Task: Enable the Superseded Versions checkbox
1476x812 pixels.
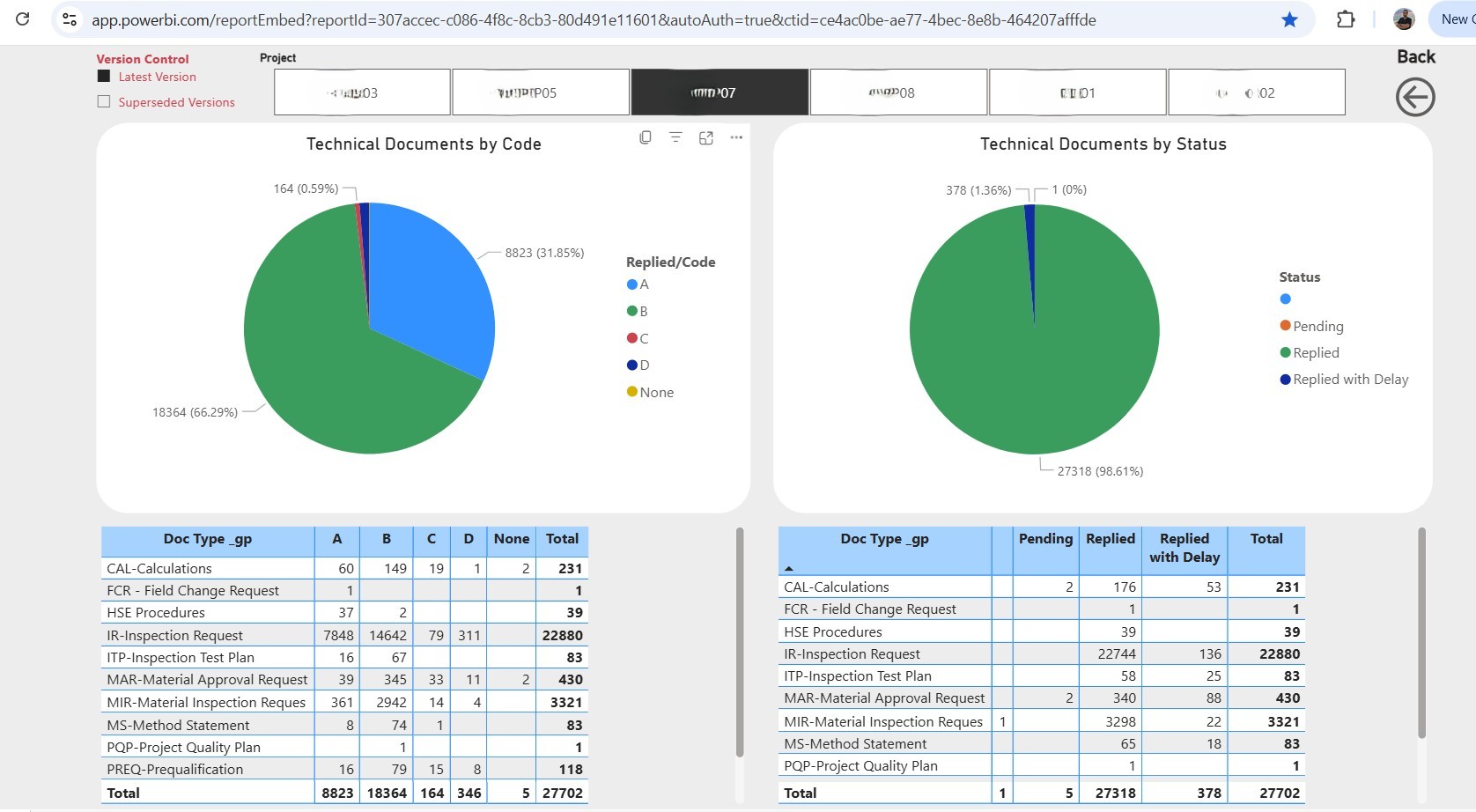Action: point(103,101)
